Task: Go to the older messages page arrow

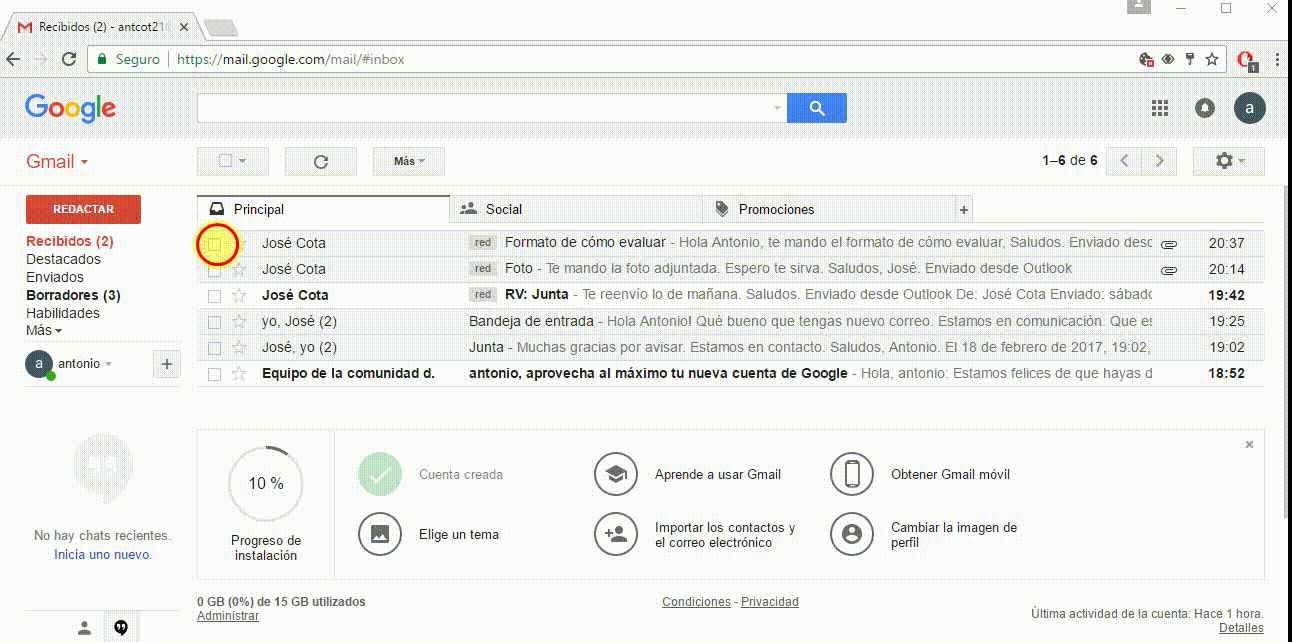Action: pyautogui.click(x=1159, y=161)
